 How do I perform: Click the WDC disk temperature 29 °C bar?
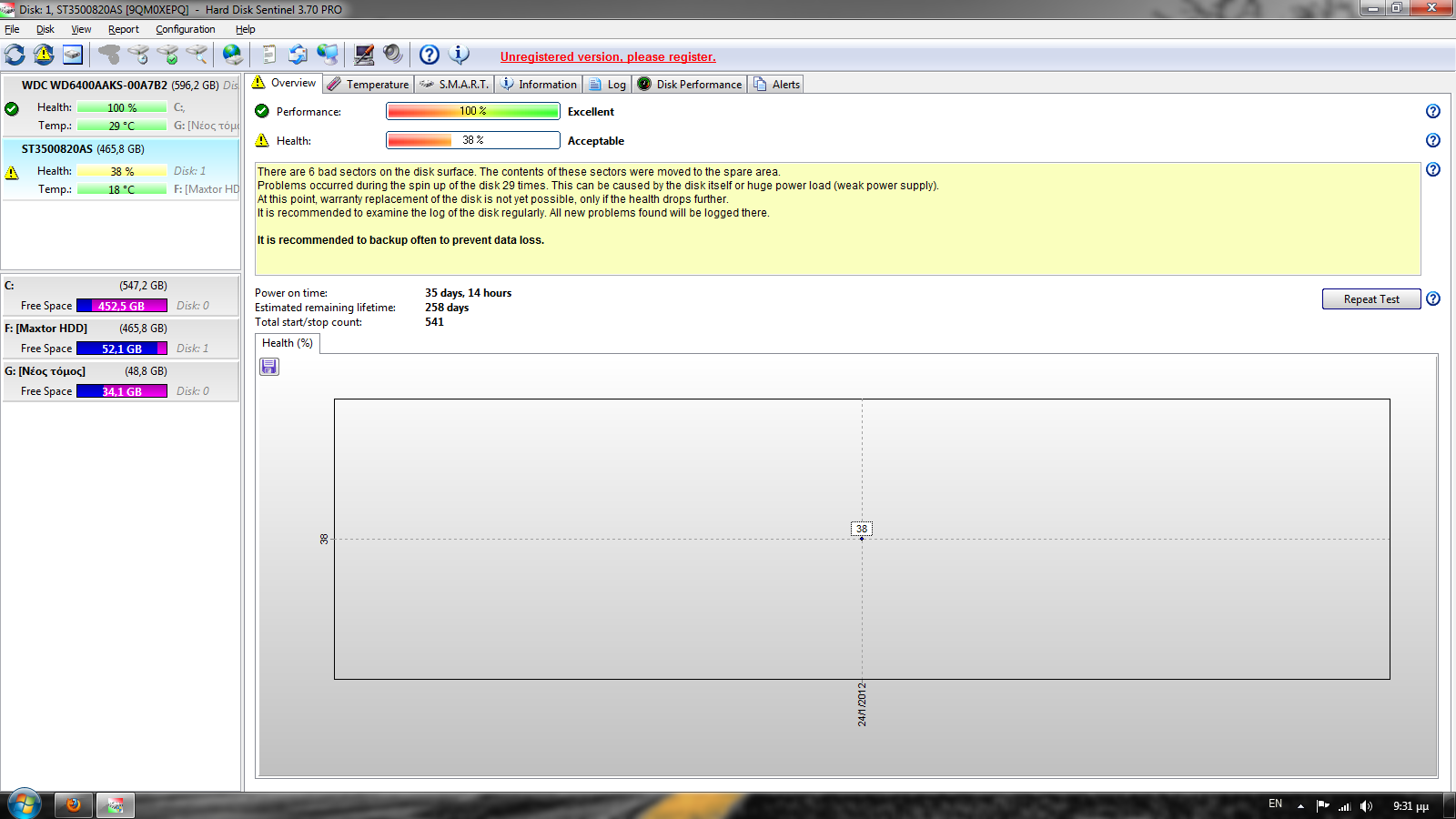click(122, 126)
